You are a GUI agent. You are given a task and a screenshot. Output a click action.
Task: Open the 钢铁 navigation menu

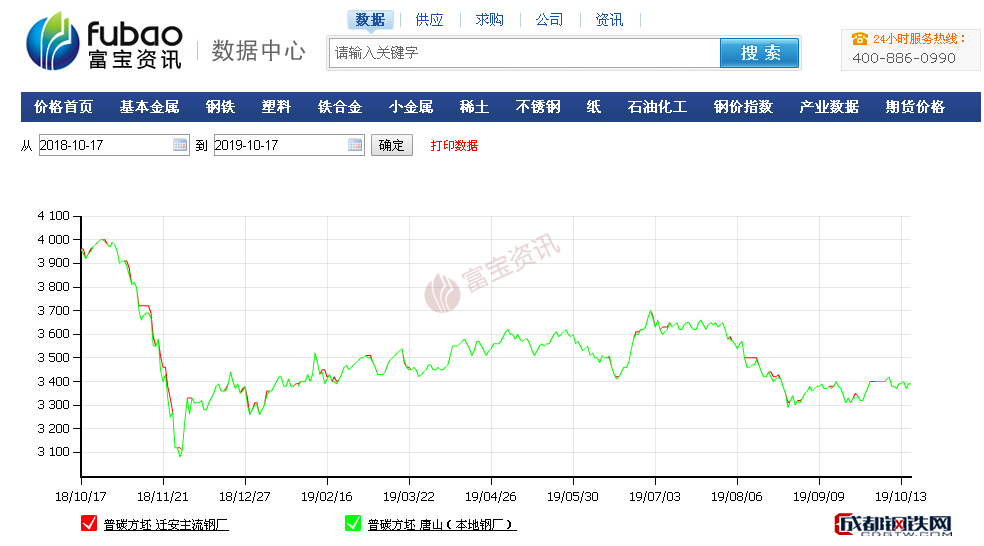pyautogui.click(x=220, y=107)
